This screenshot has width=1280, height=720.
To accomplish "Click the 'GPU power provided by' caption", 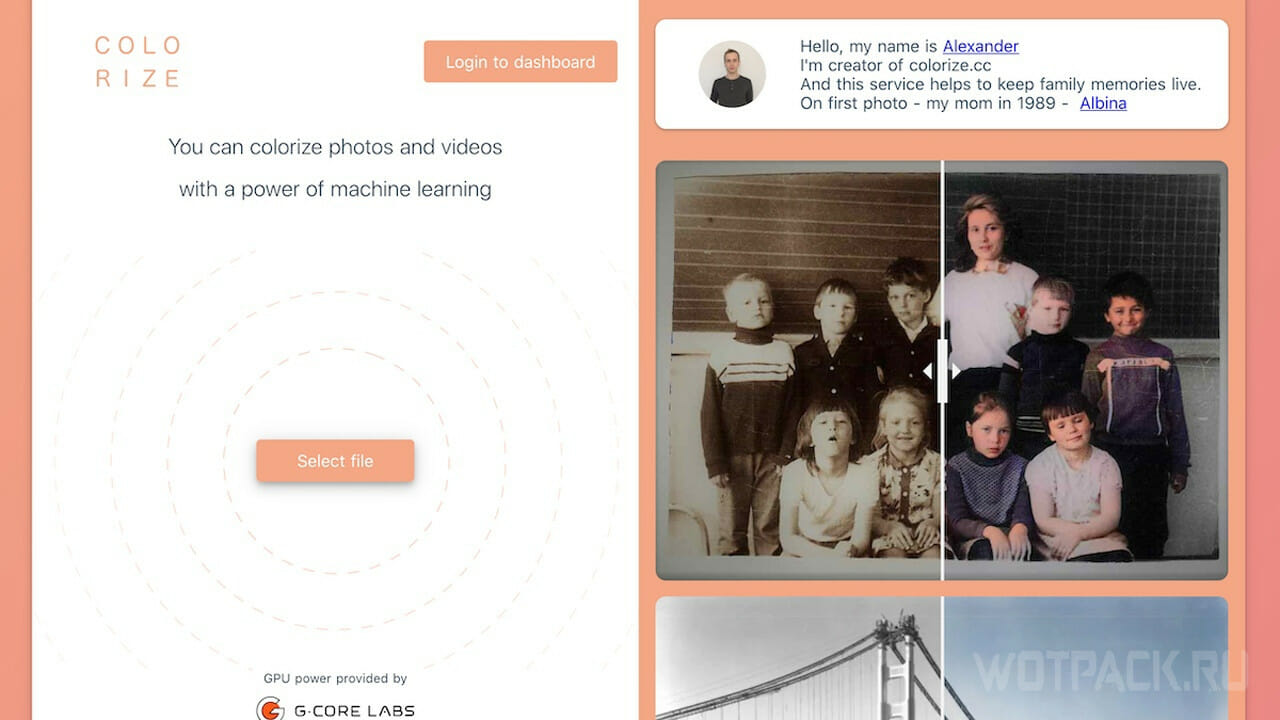I will 335,678.
